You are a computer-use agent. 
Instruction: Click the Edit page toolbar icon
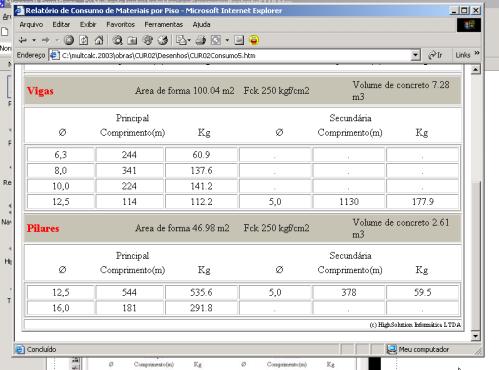(216, 41)
